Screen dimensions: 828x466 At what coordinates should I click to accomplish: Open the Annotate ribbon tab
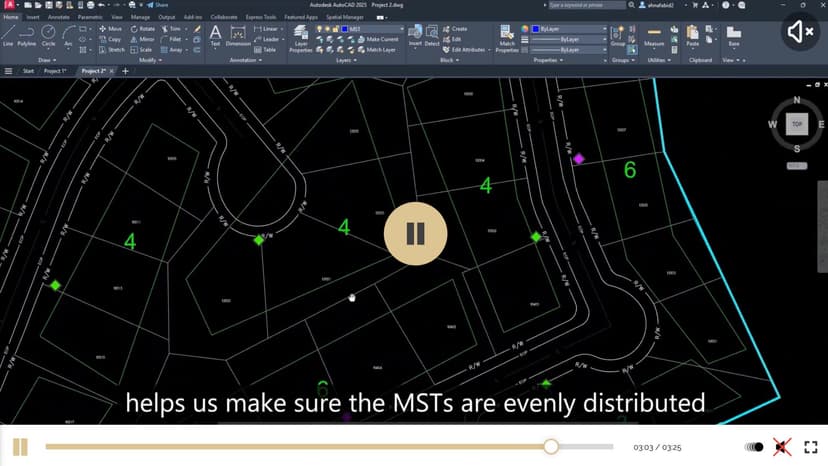[x=61, y=17]
